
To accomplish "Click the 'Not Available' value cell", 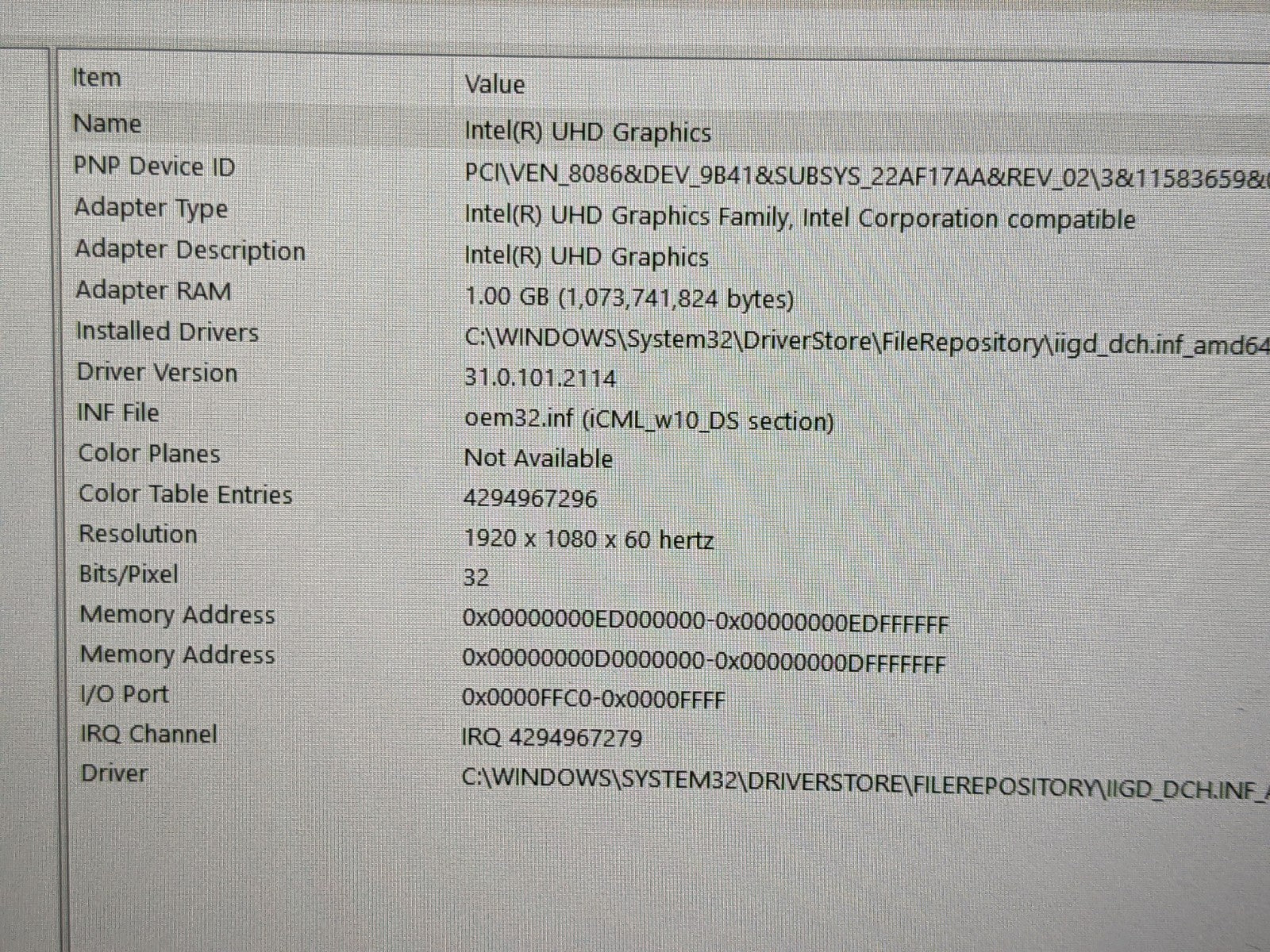I will tap(538, 459).
